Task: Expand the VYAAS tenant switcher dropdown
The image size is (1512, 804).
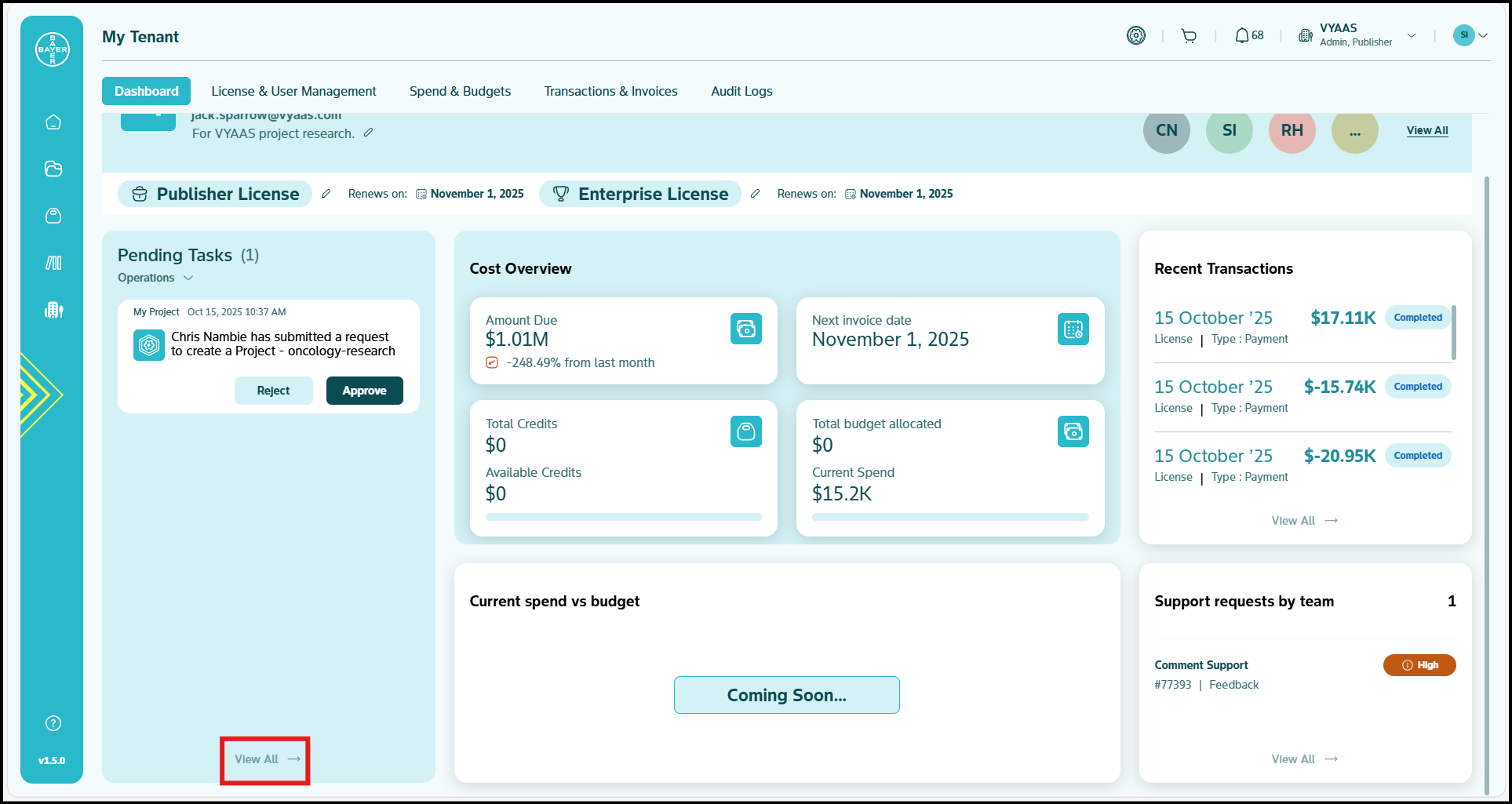Action: (x=1411, y=35)
